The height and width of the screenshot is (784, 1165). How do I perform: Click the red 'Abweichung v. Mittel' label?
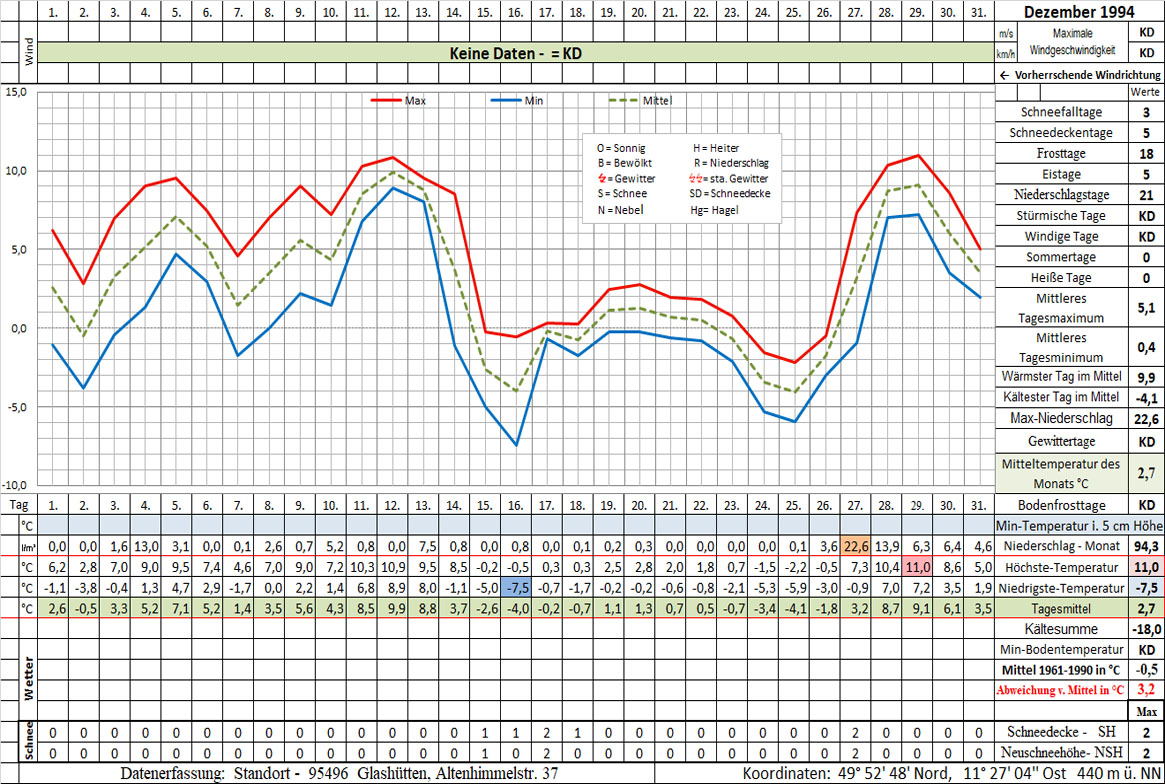1062,690
